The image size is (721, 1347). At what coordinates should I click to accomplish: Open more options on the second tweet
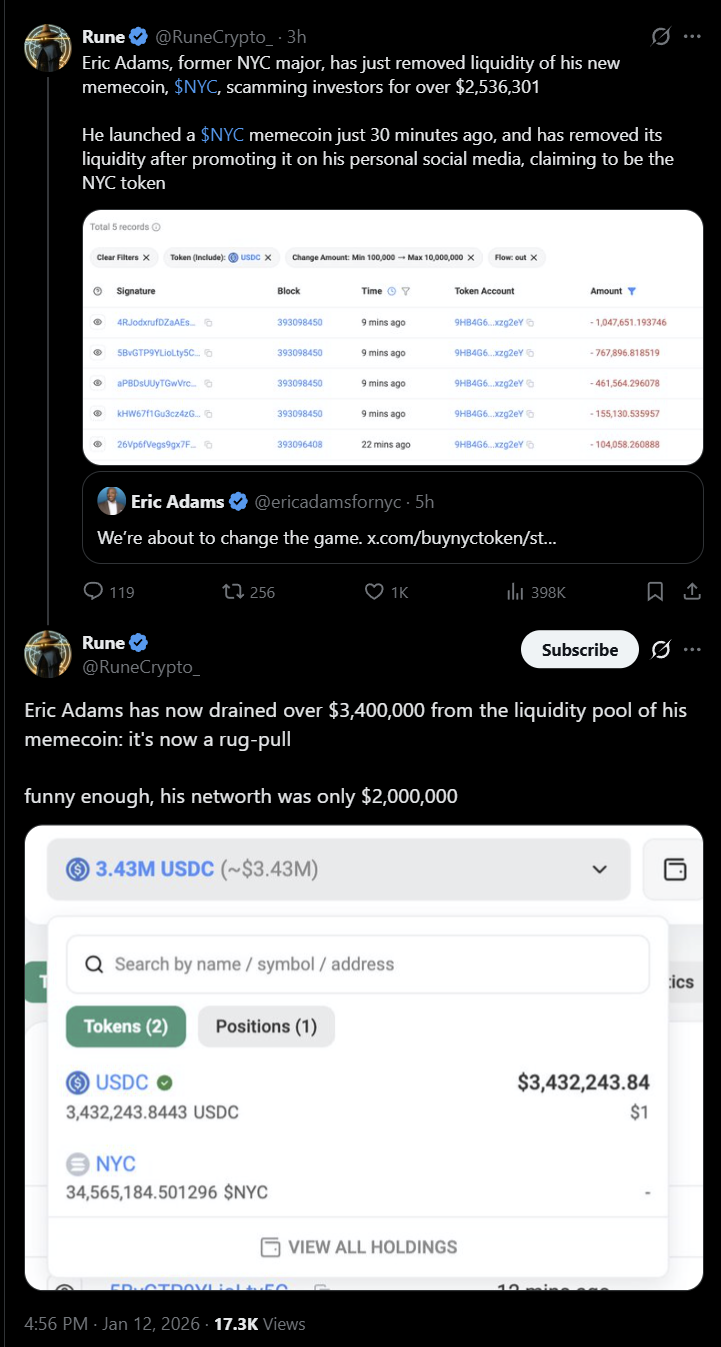coord(692,650)
